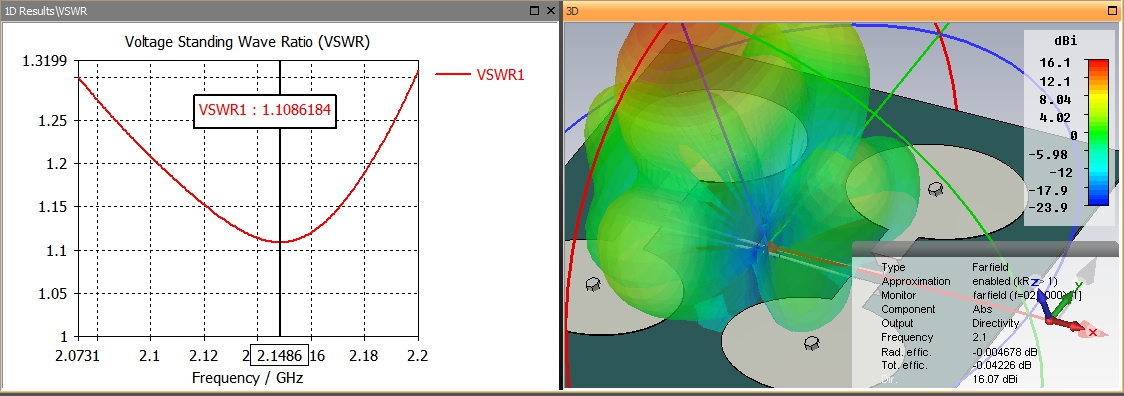Viewport: 1124px width, 396px height.
Task: Click the Frequency / GHz axis label
Action: (x=247, y=377)
